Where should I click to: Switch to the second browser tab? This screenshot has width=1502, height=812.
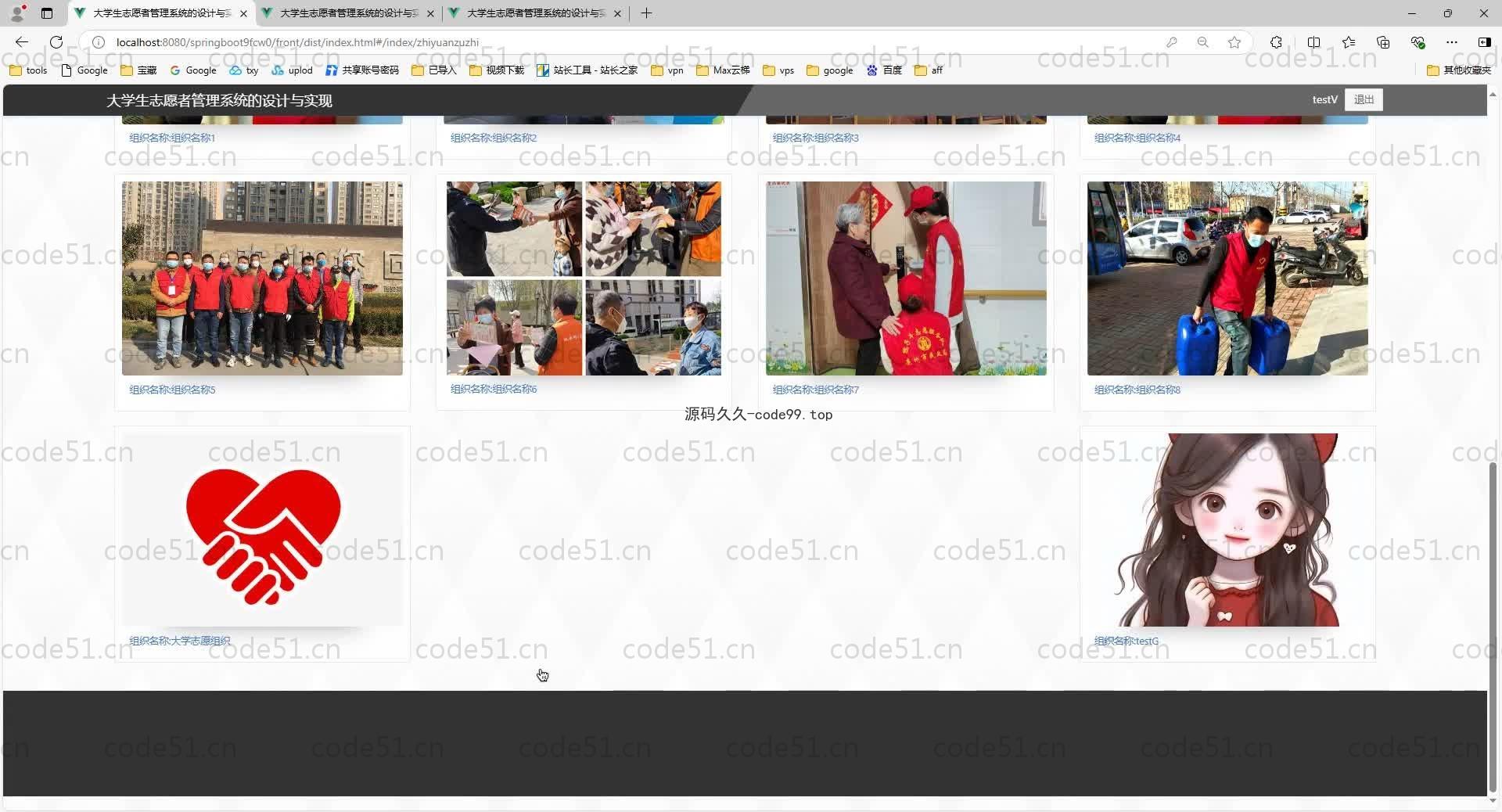click(x=348, y=13)
